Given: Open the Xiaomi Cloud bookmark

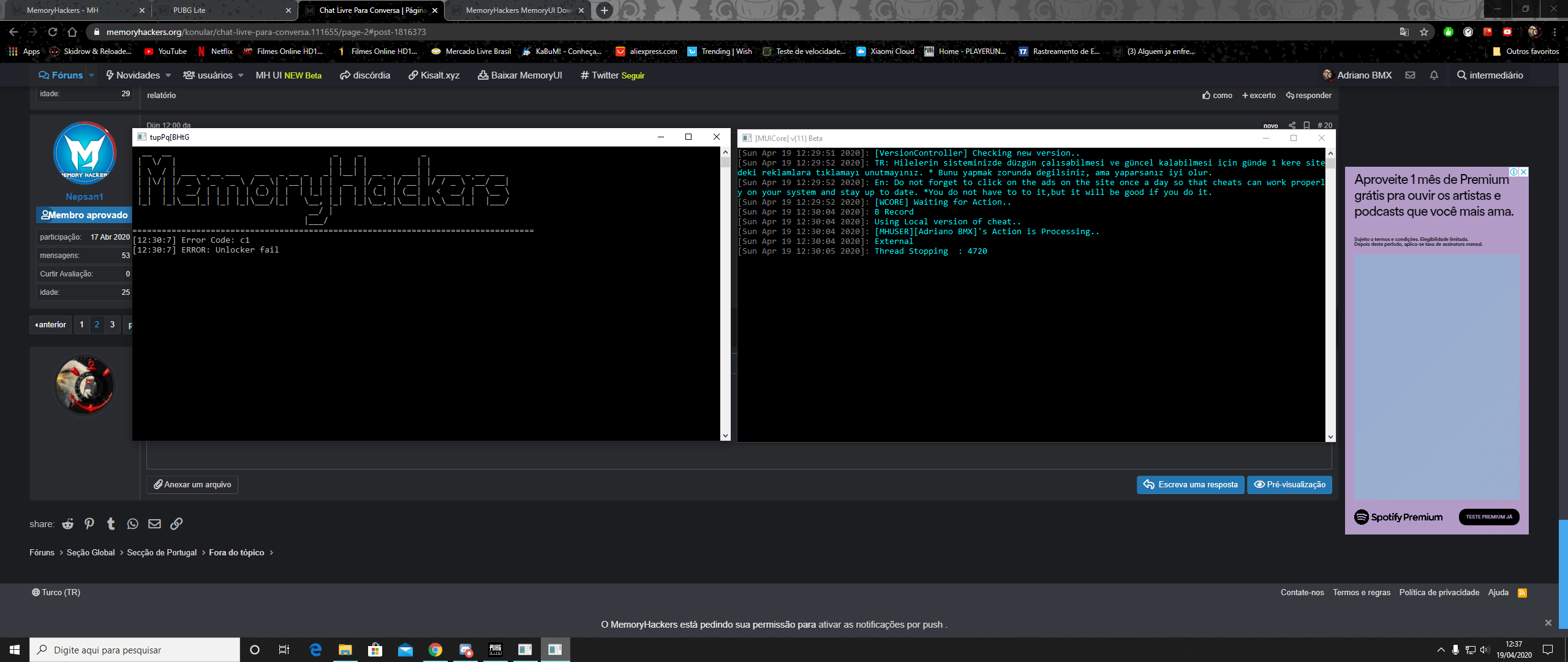Looking at the screenshot, I should pyautogui.click(x=885, y=51).
